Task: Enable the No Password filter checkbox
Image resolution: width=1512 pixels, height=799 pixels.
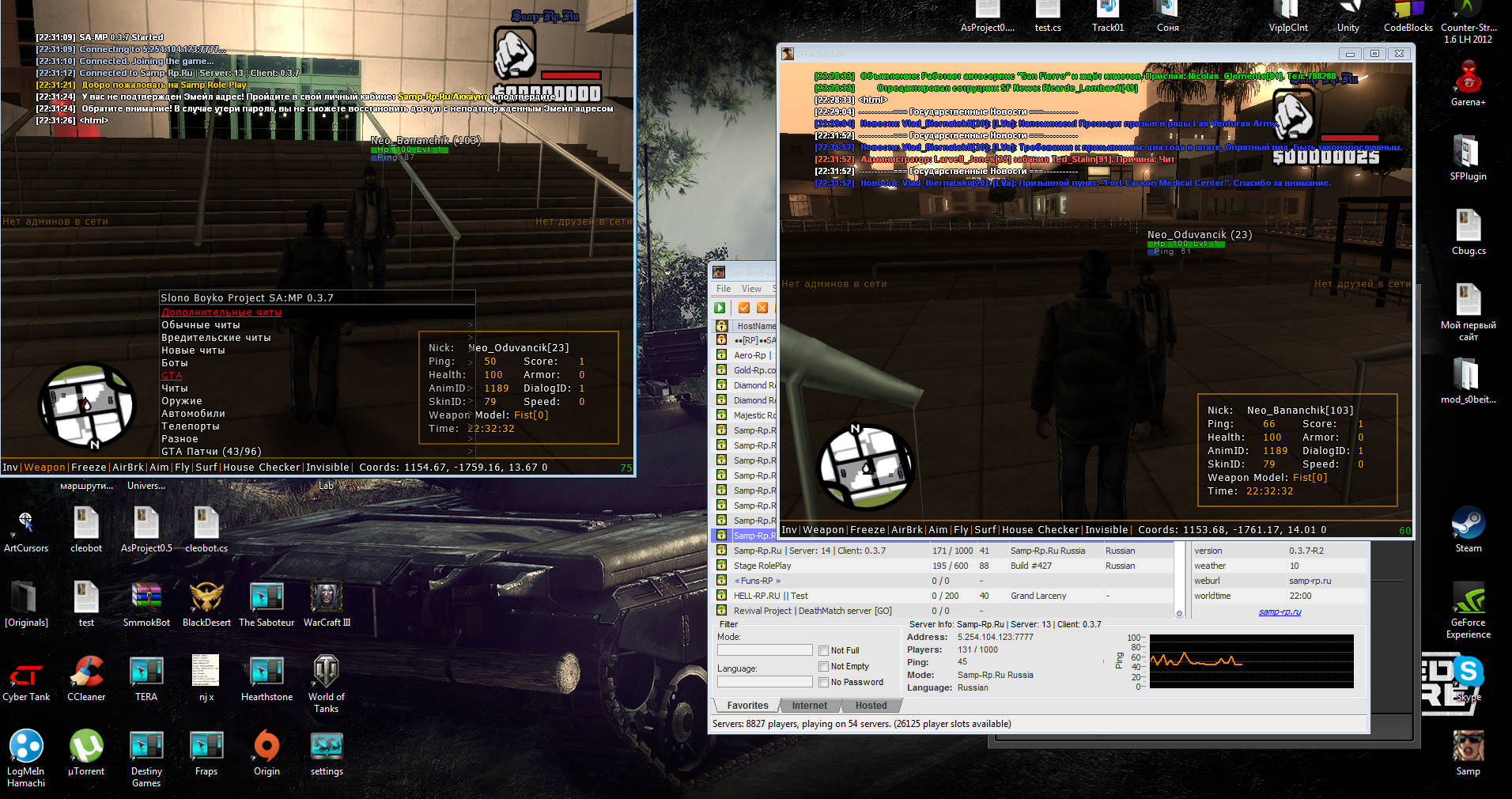Action: tap(823, 682)
